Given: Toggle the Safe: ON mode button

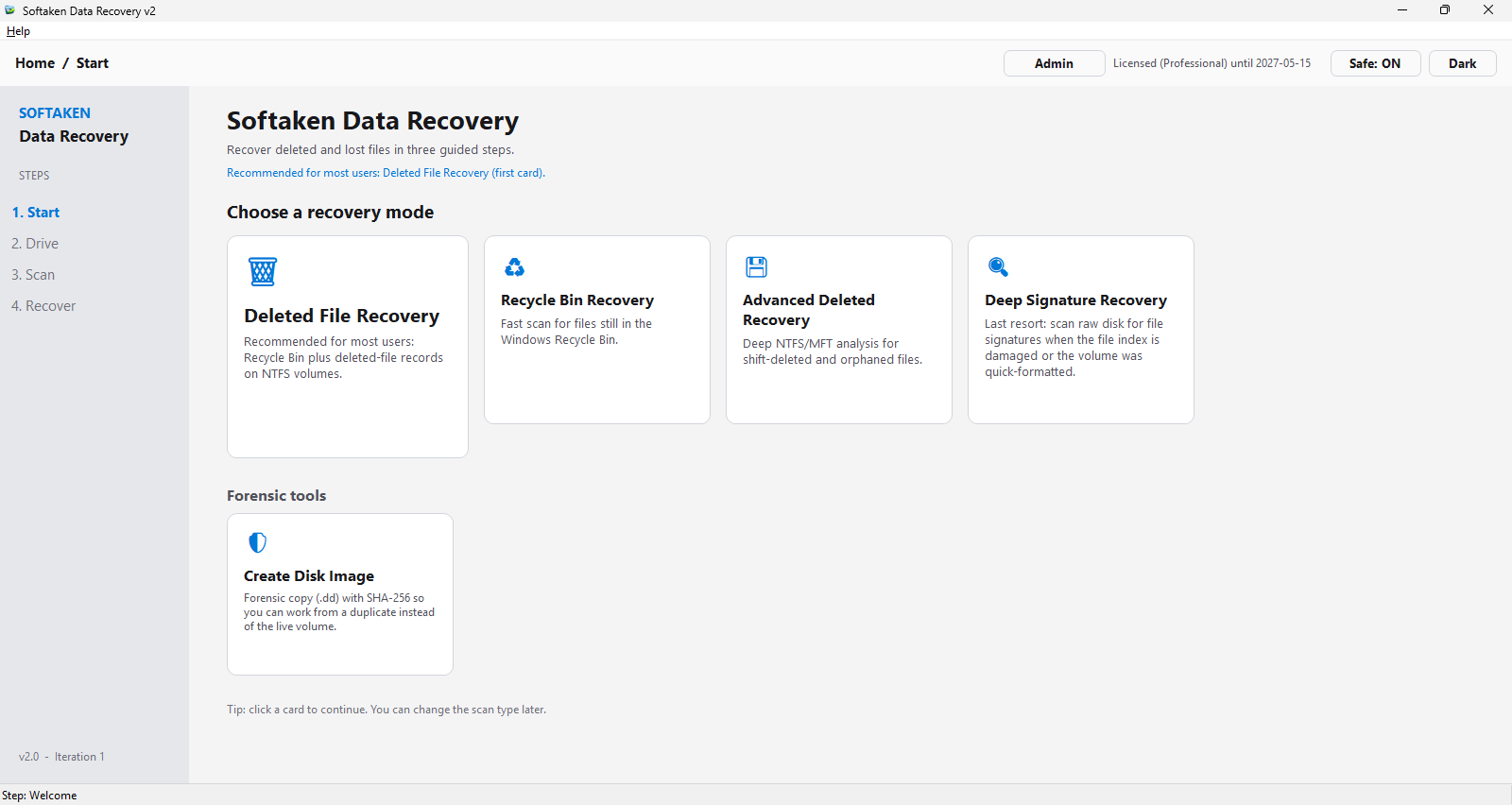Looking at the screenshot, I should [x=1375, y=63].
